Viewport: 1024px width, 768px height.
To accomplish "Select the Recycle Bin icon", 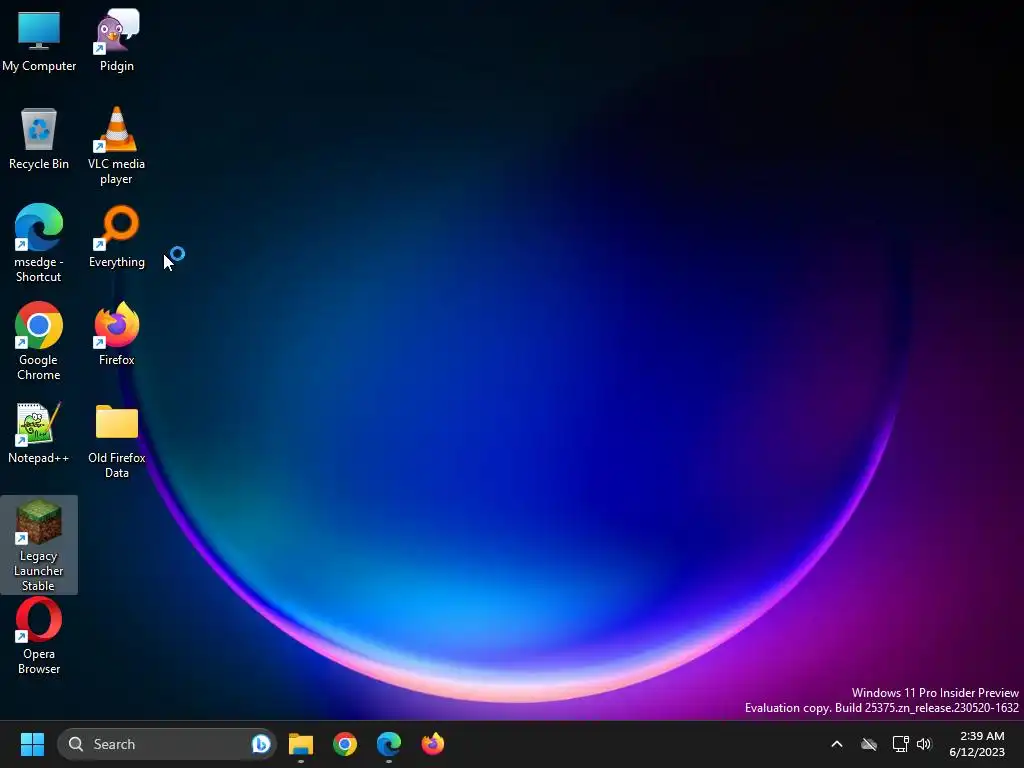I will coord(39,140).
